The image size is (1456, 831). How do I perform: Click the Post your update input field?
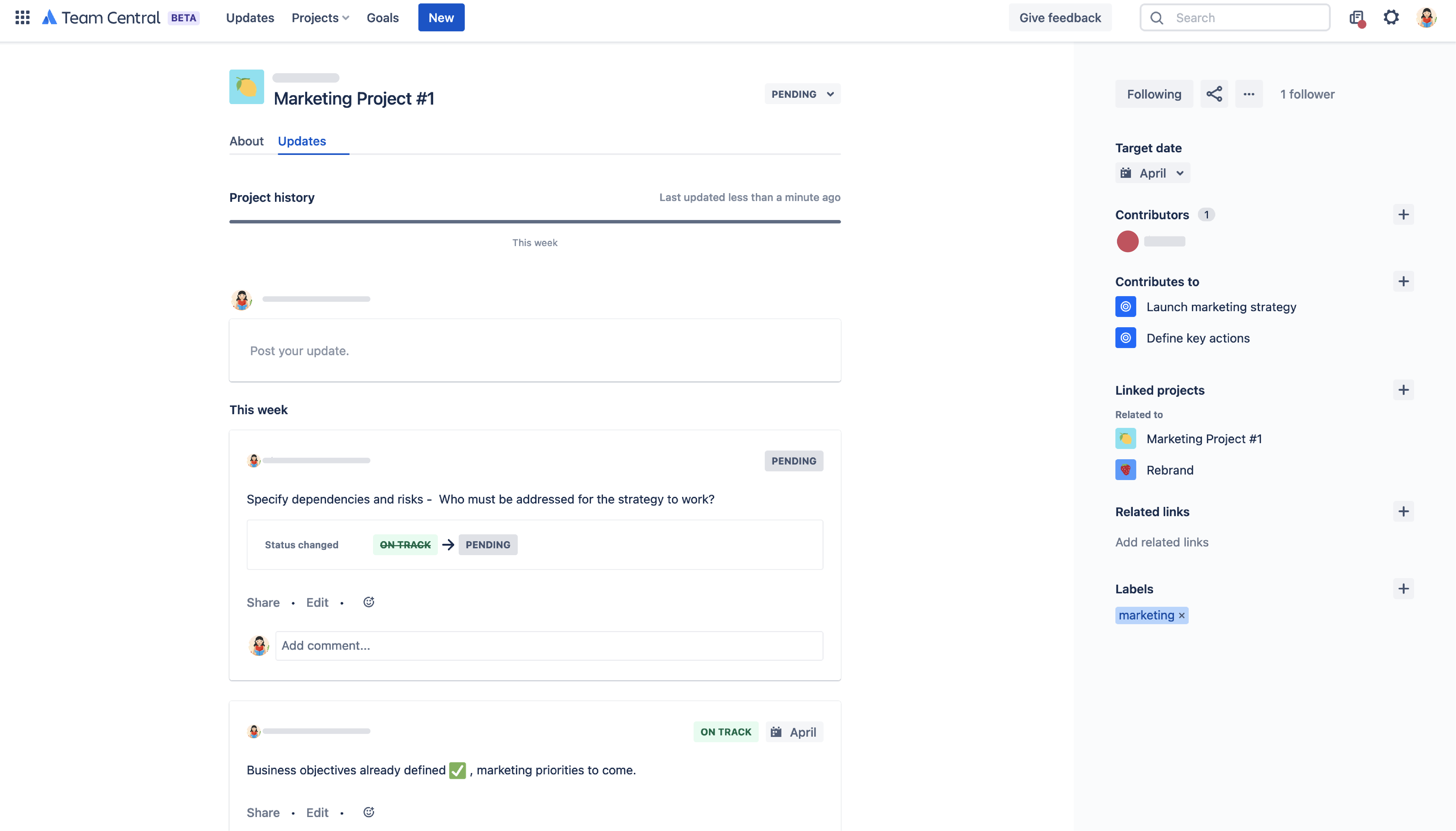pos(534,350)
